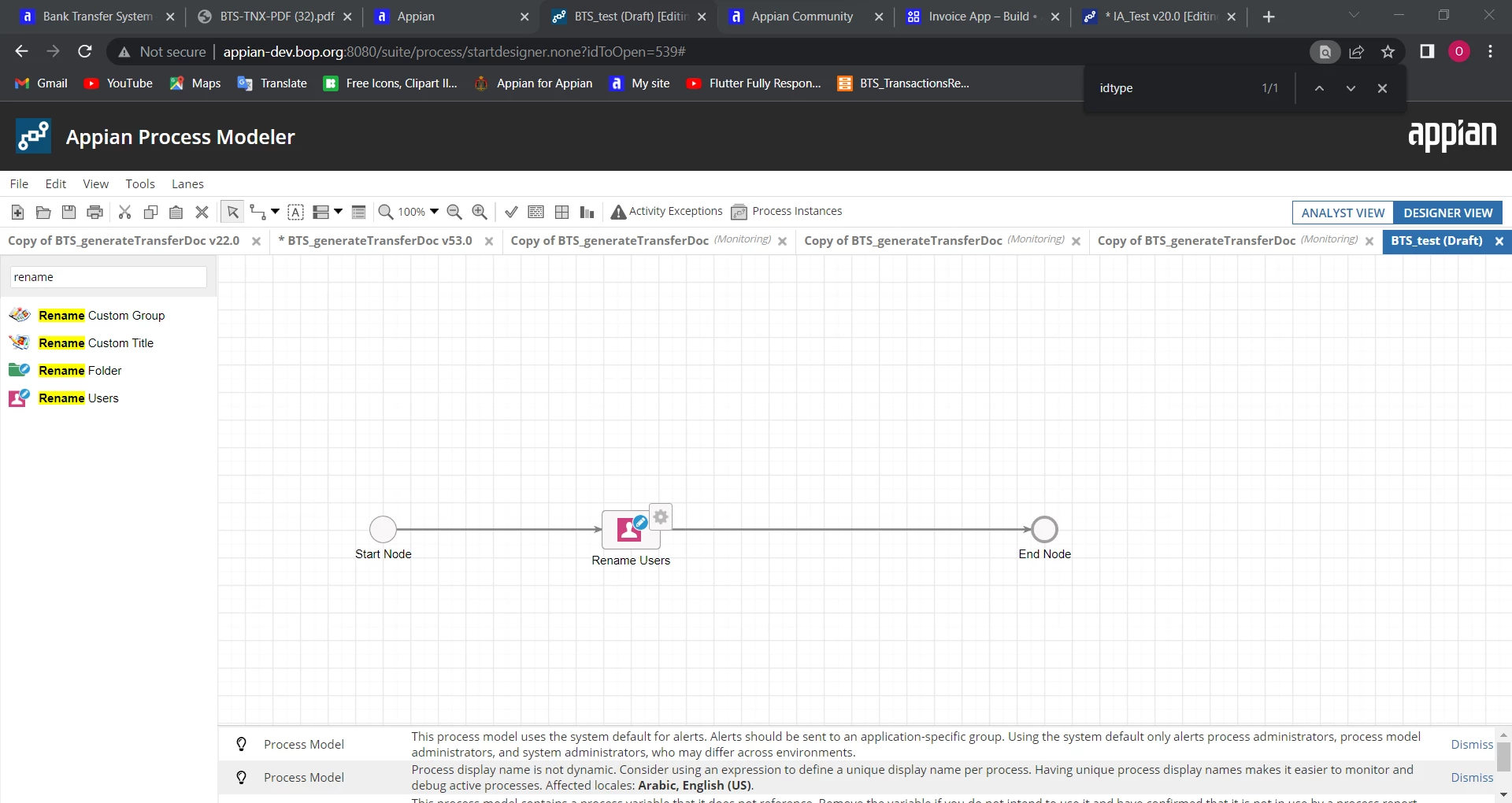Image resolution: width=1512 pixels, height=803 pixels.
Task: Select Rename Custom Group smart service
Action: coord(87,316)
